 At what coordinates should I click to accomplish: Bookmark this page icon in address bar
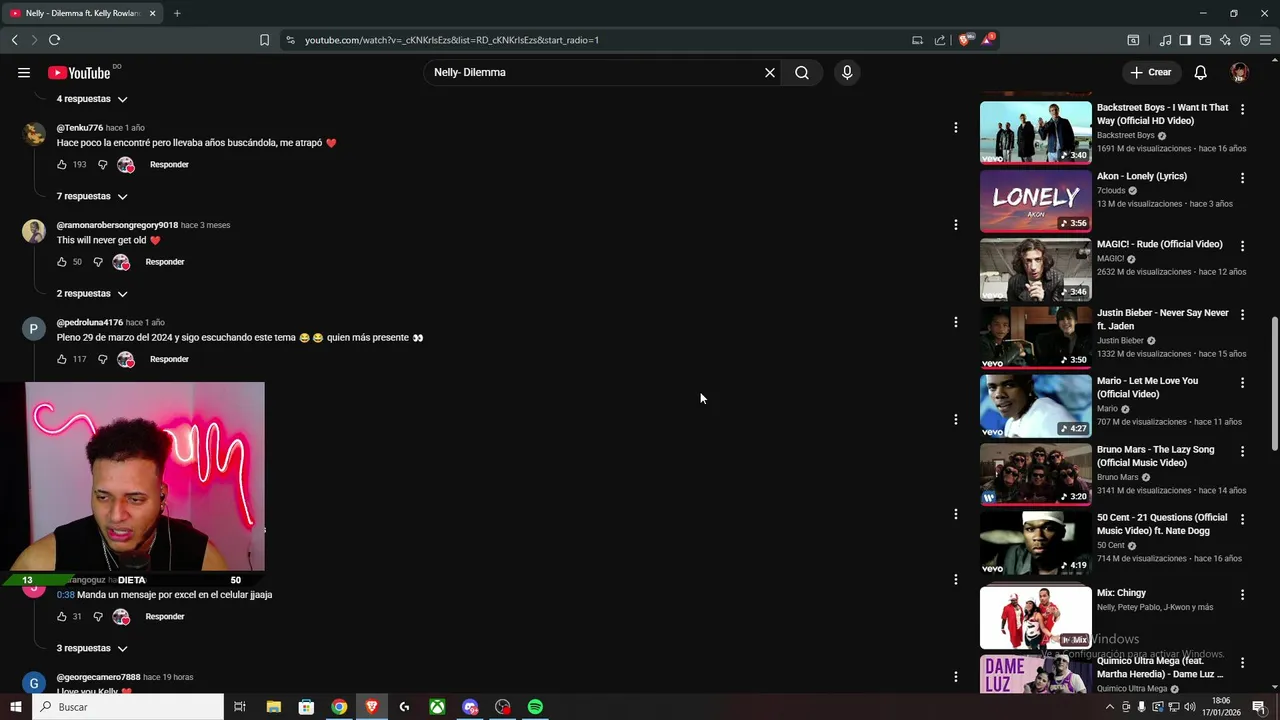264,40
